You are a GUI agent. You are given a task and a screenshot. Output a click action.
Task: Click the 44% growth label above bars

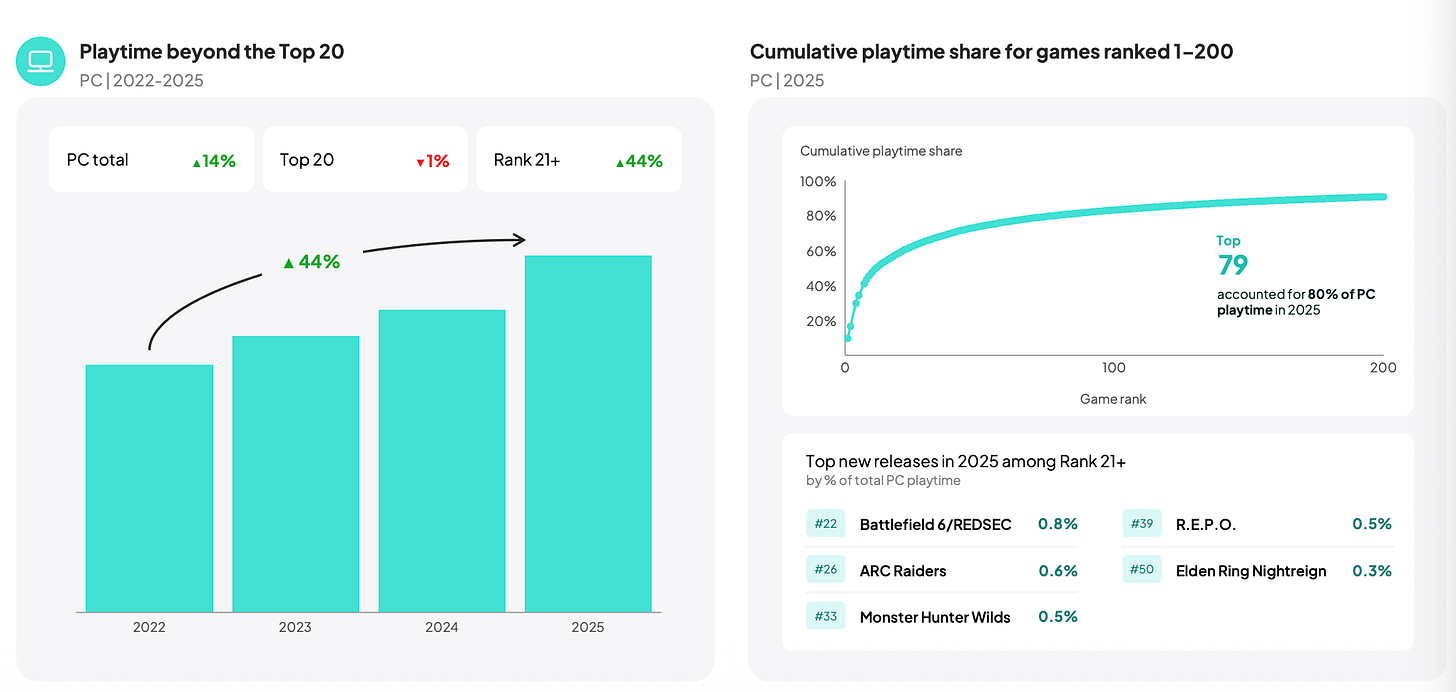pos(312,262)
